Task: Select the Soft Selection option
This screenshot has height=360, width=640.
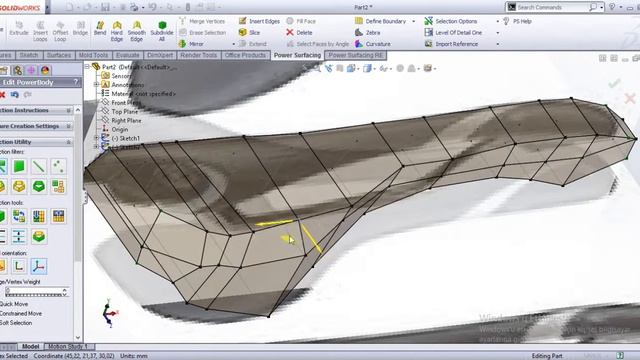Action: tap(16, 323)
